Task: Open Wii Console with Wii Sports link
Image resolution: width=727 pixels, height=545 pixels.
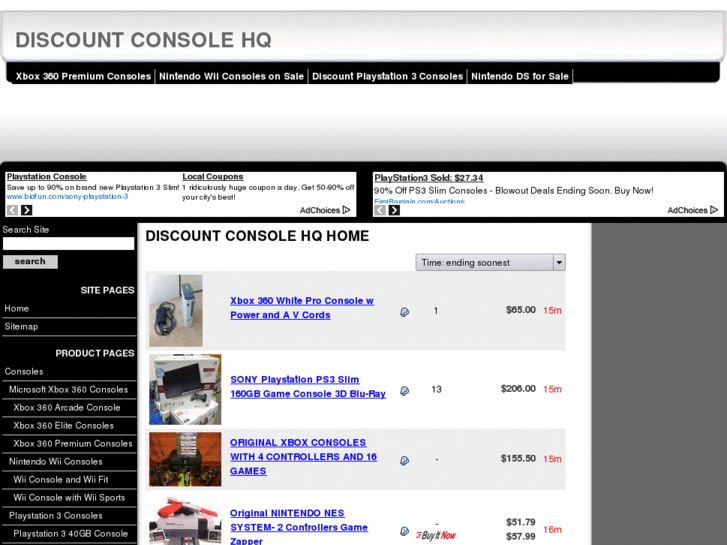Action: click(x=70, y=498)
